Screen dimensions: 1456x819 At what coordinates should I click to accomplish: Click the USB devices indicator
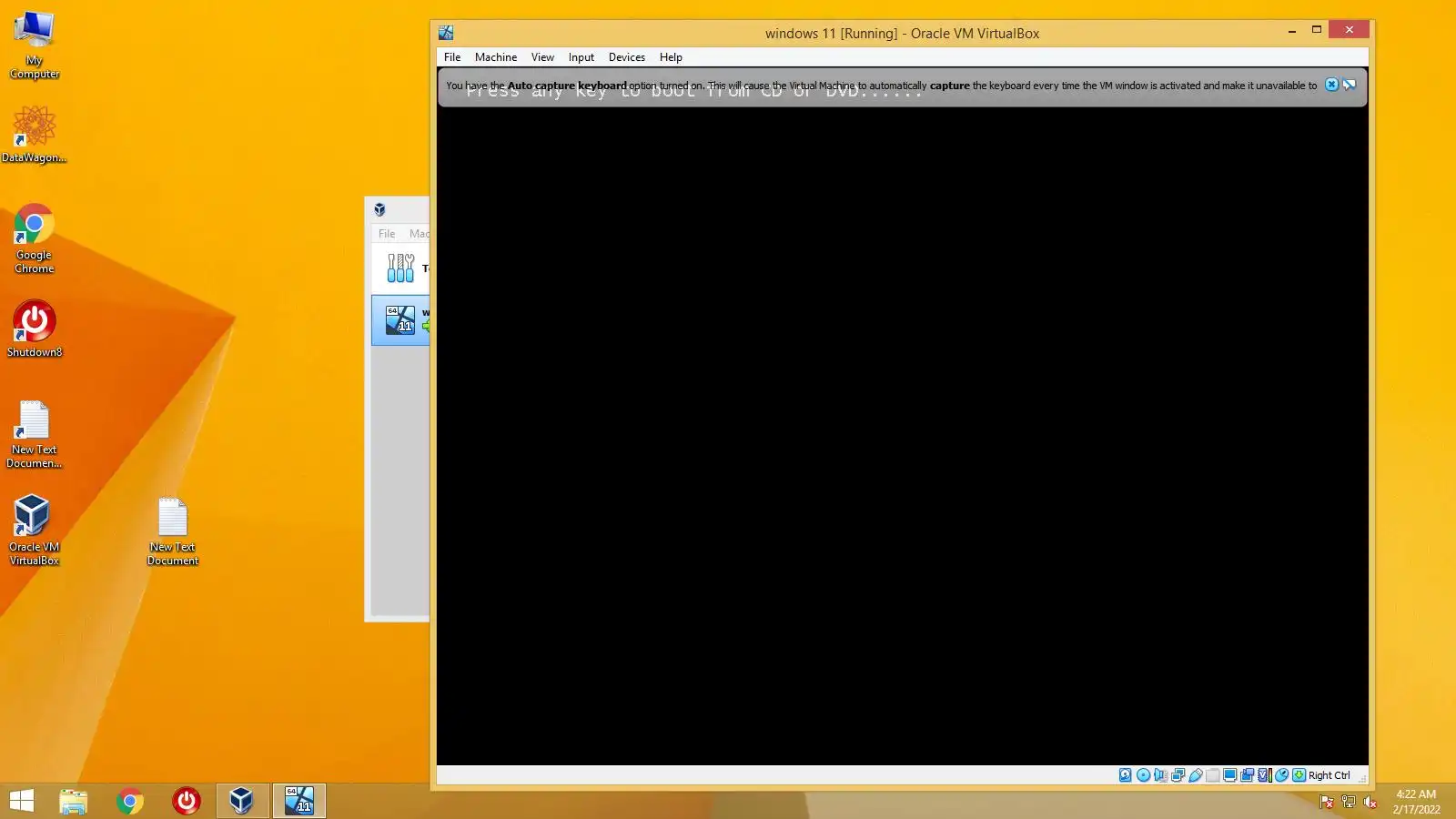[x=1195, y=775]
